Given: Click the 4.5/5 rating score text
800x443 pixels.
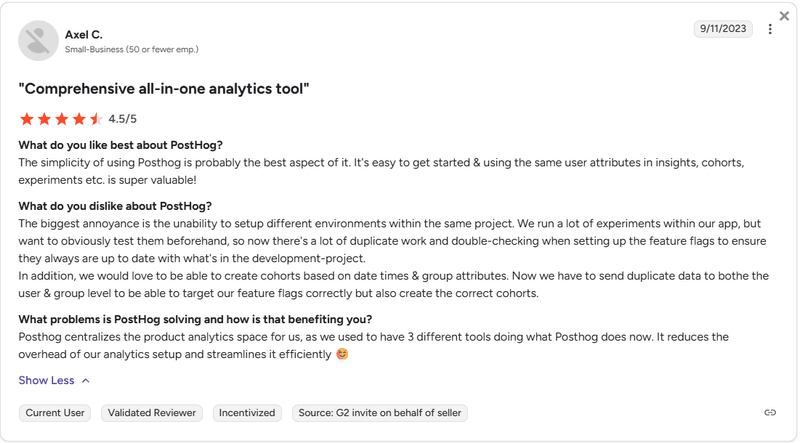Looking at the screenshot, I should click(123, 119).
